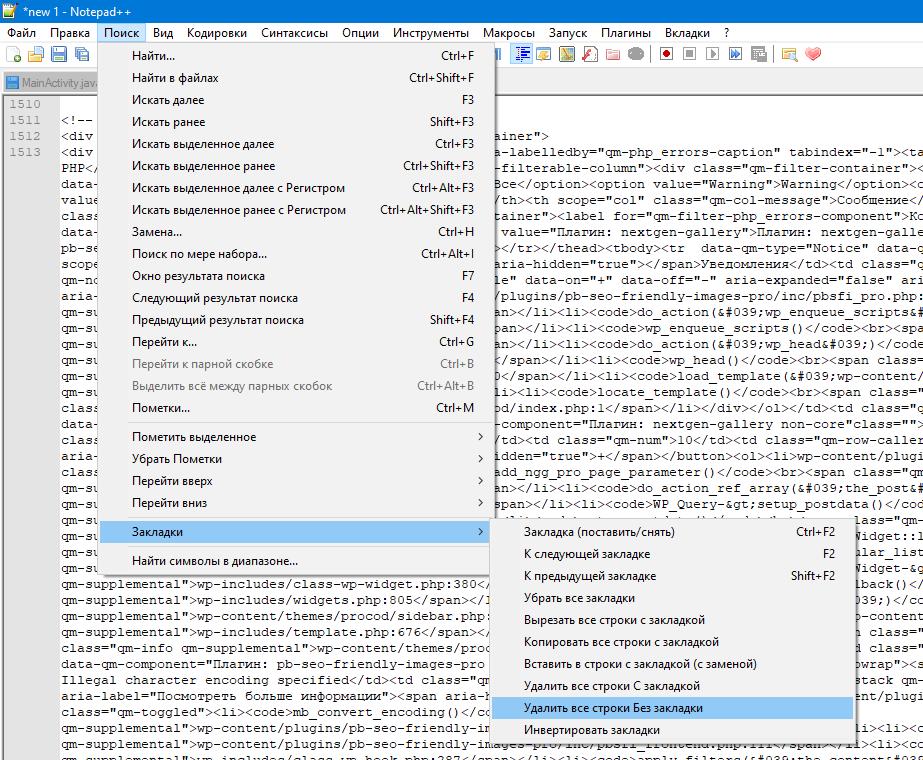Expand the highlighted Закладки submenu
Viewport: 923px width, 760px height.
coord(296,532)
